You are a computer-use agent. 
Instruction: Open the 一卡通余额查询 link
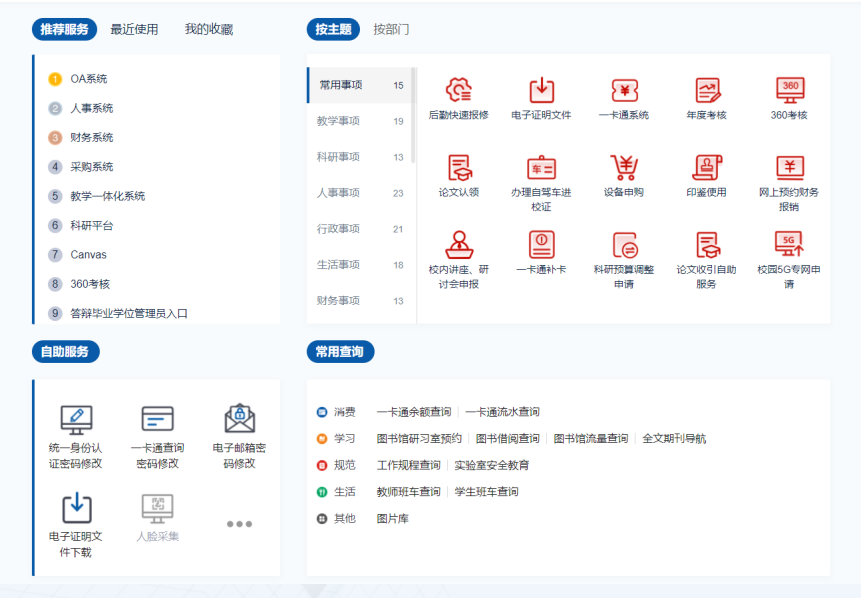414,412
